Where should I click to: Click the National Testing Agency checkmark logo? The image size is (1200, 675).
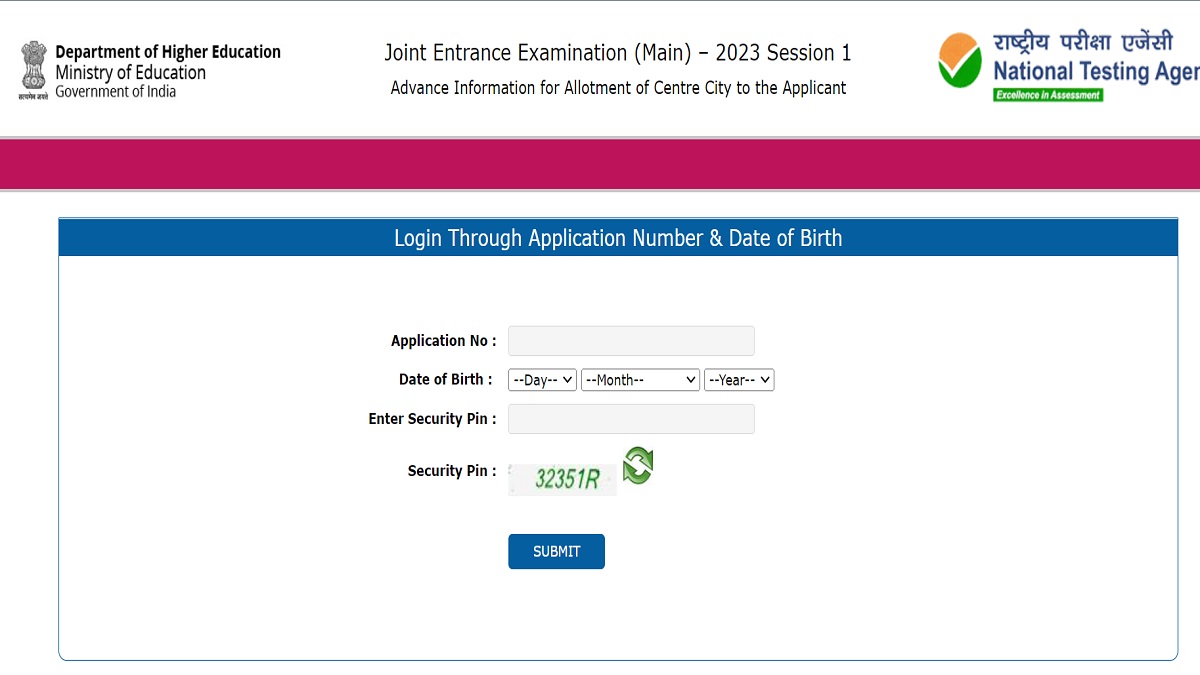coord(960,62)
